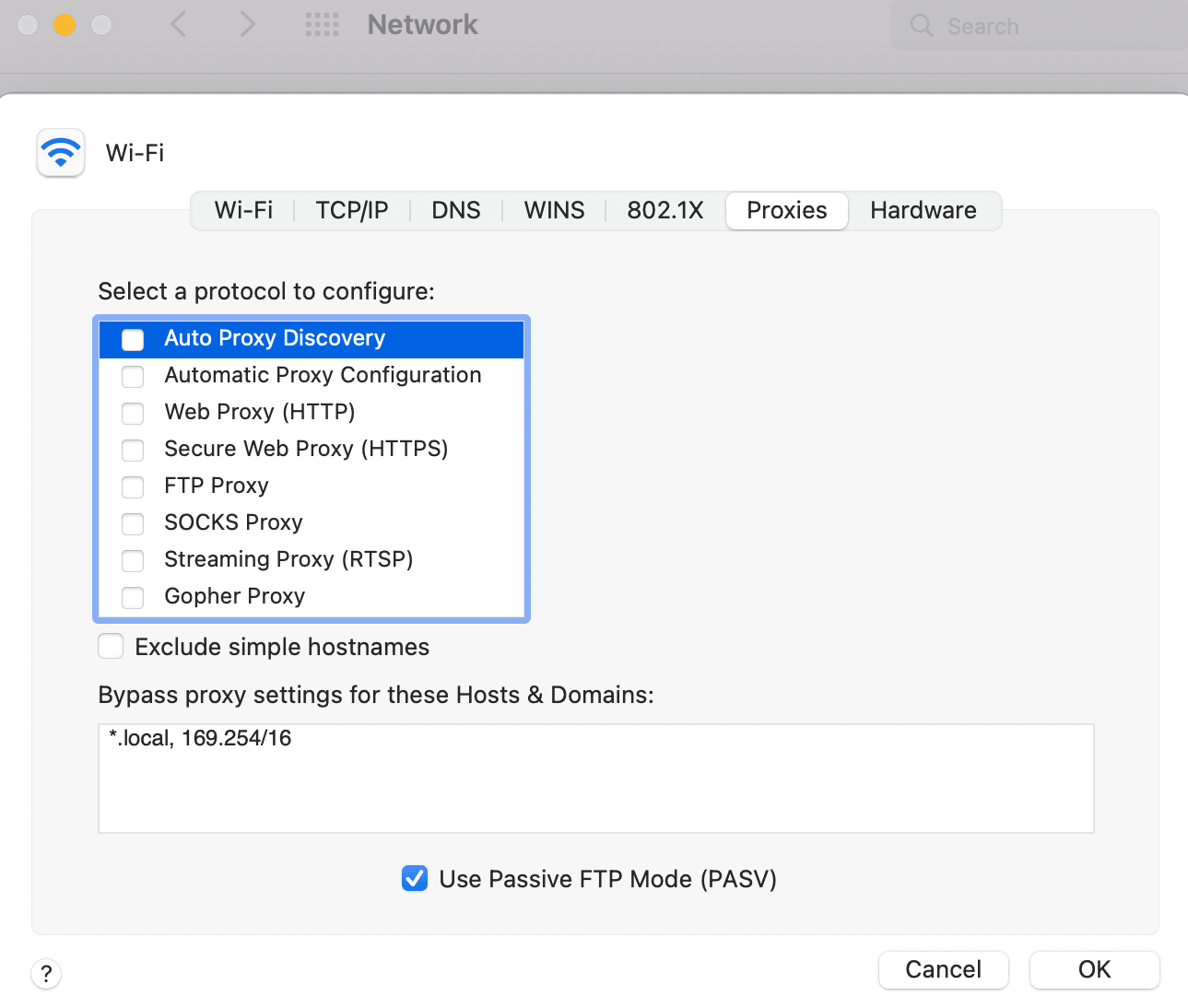The height and width of the screenshot is (1008, 1188).
Task: Enable Auto Proxy Discovery
Action: (133, 339)
